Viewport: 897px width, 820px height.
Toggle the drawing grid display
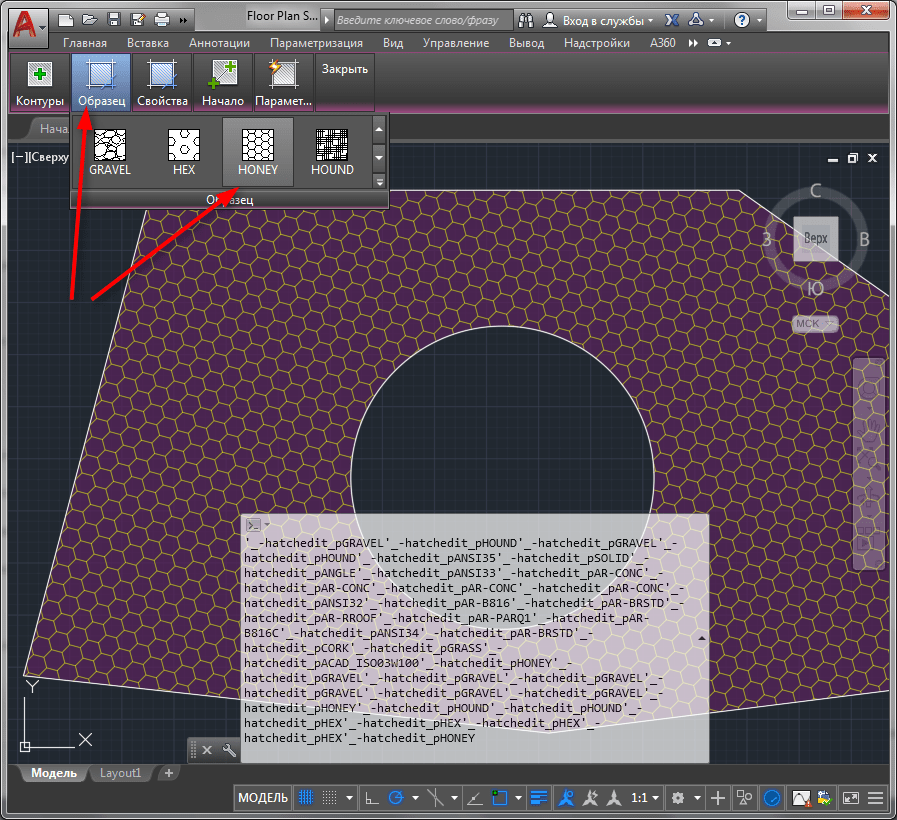[306, 797]
